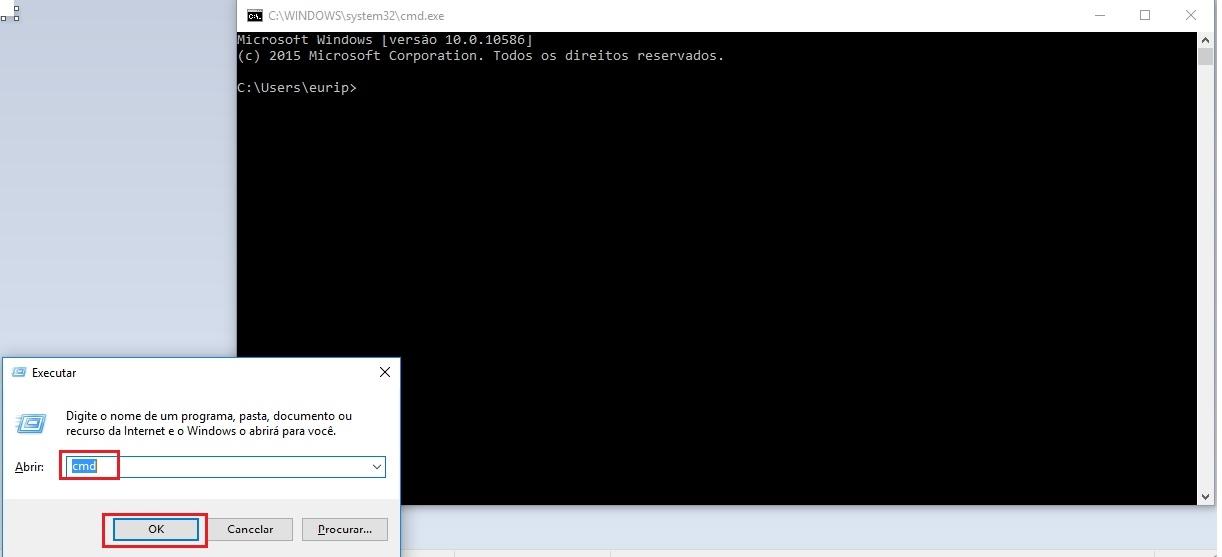Click the cmd.exe window title text
The image size is (1222, 557).
tap(356, 16)
